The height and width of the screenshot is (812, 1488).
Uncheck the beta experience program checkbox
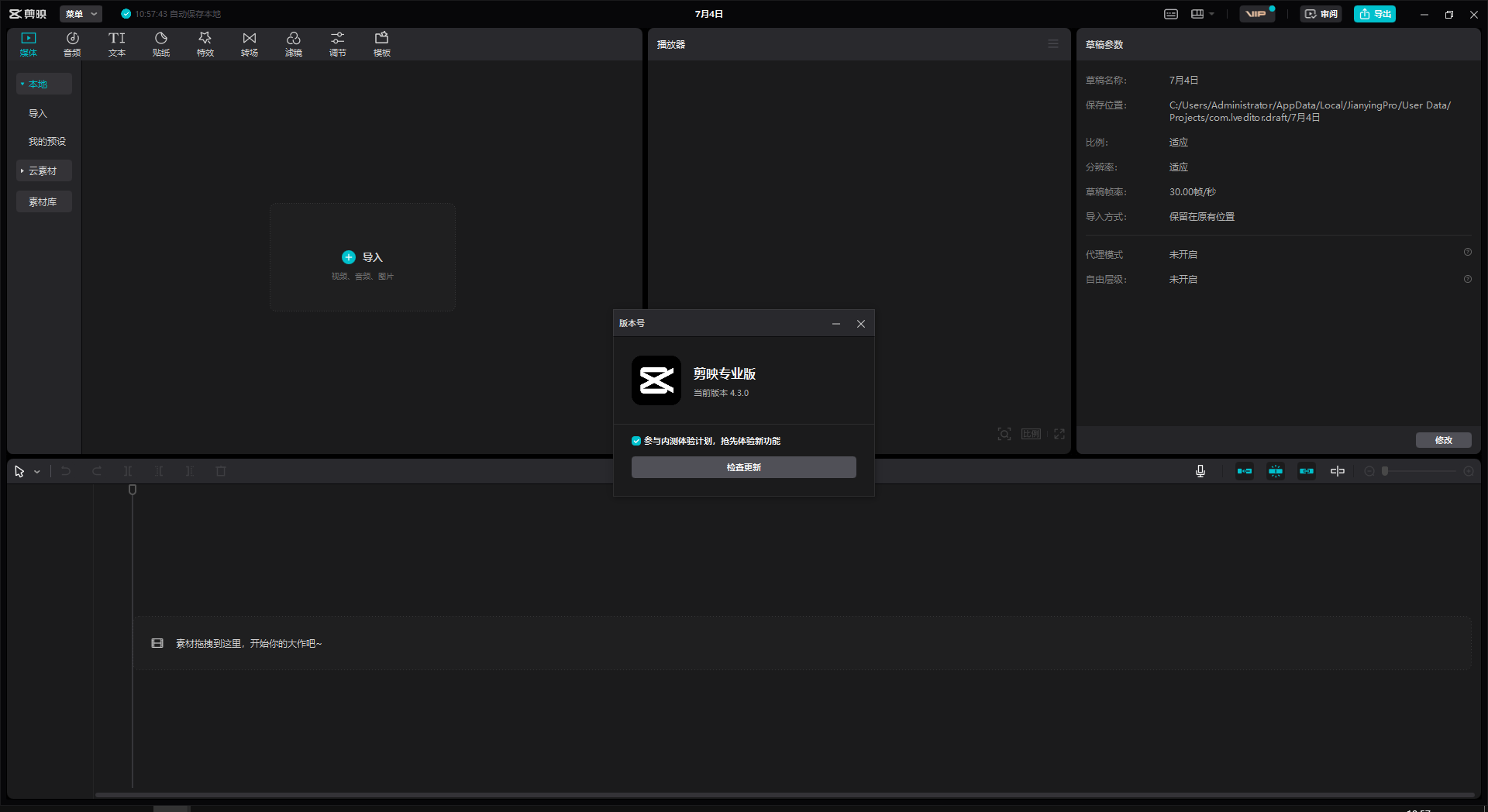pyautogui.click(x=636, y=441)
